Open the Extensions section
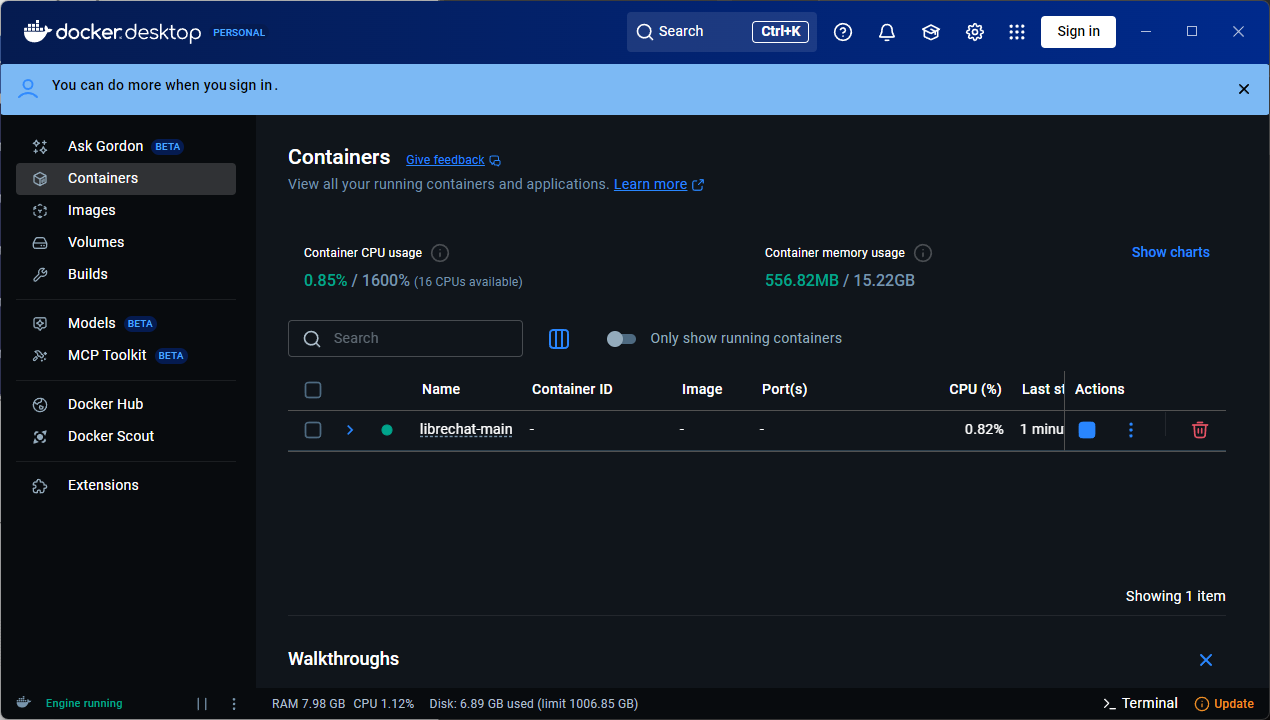1270x720 pixels. click(126, 485)
